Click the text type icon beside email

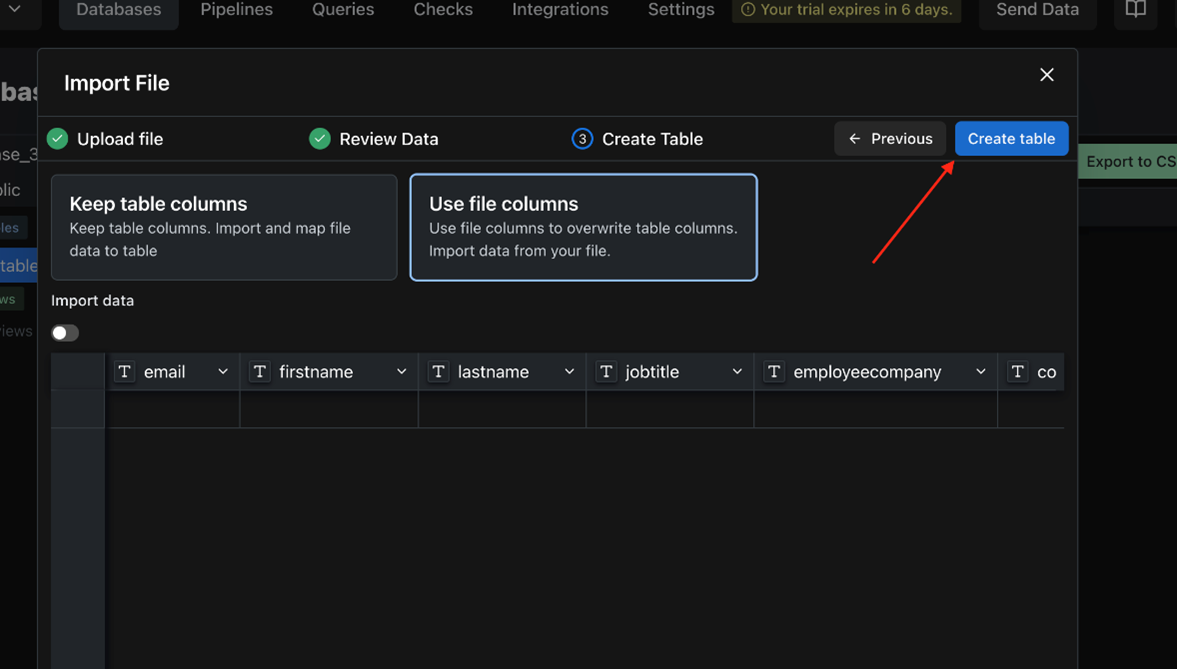coord(125,372)
